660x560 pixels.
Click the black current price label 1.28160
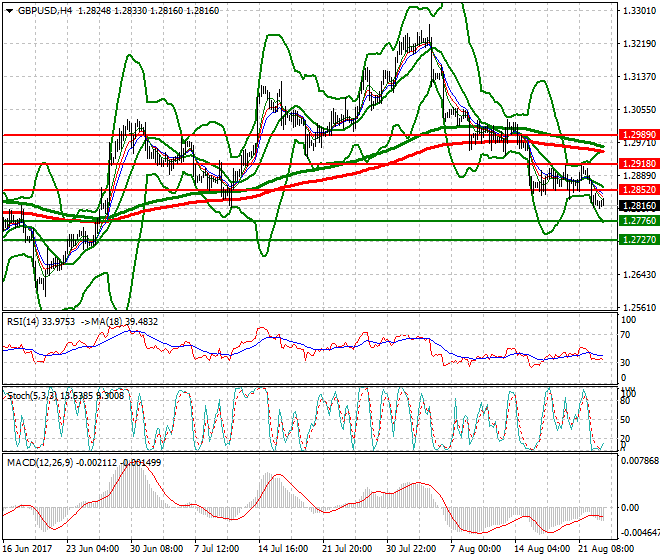[x=635, y=205]
